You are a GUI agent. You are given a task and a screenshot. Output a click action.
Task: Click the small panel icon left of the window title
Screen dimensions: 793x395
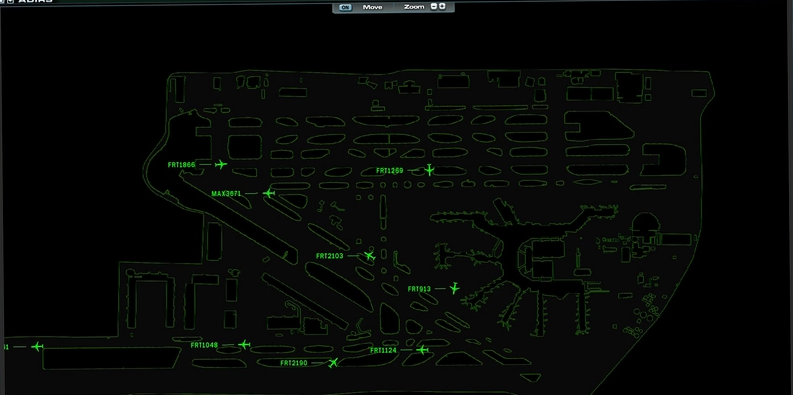(10, 2)
